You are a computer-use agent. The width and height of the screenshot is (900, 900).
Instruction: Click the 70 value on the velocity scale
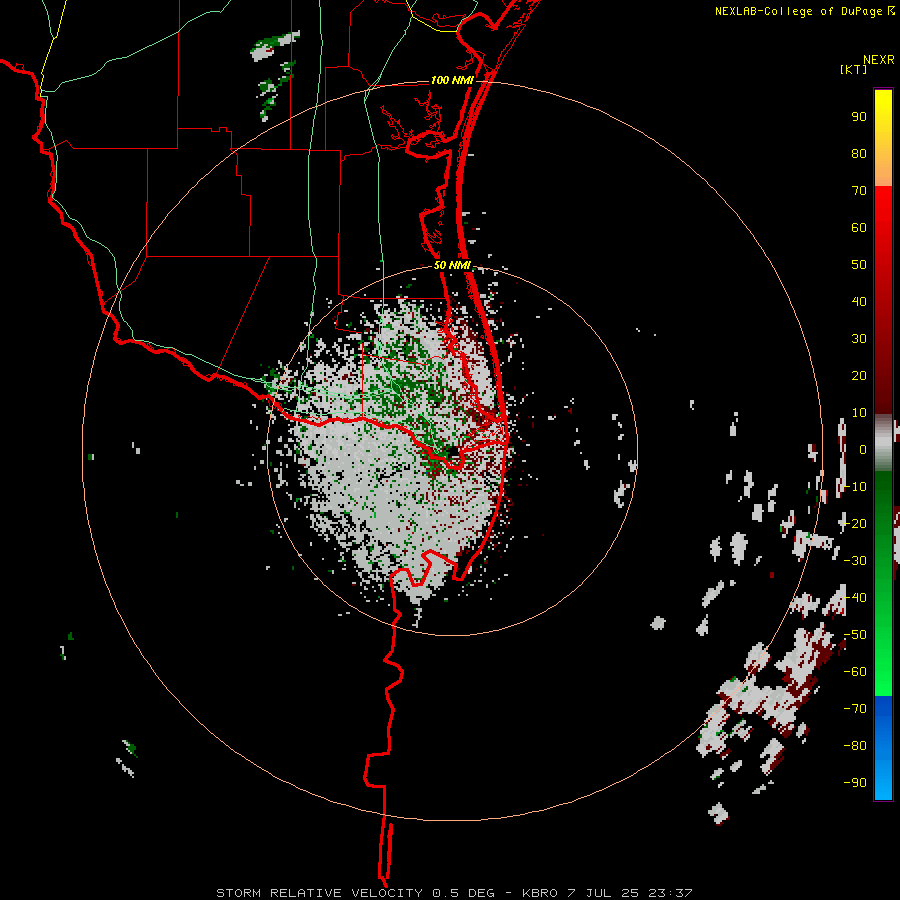[859, 191]
